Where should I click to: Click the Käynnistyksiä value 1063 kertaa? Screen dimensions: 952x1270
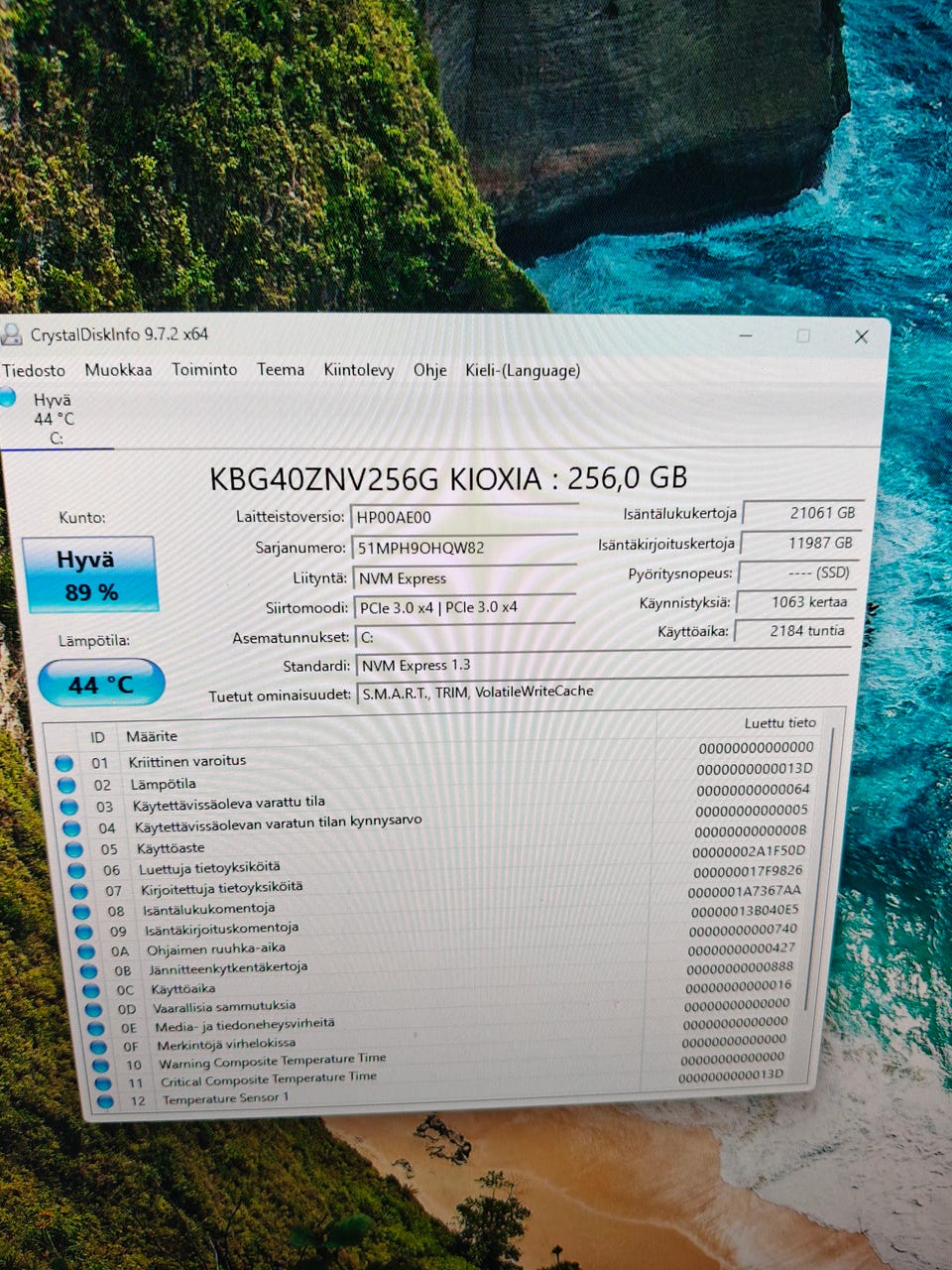pyautogui.click(x=795, y=601)
